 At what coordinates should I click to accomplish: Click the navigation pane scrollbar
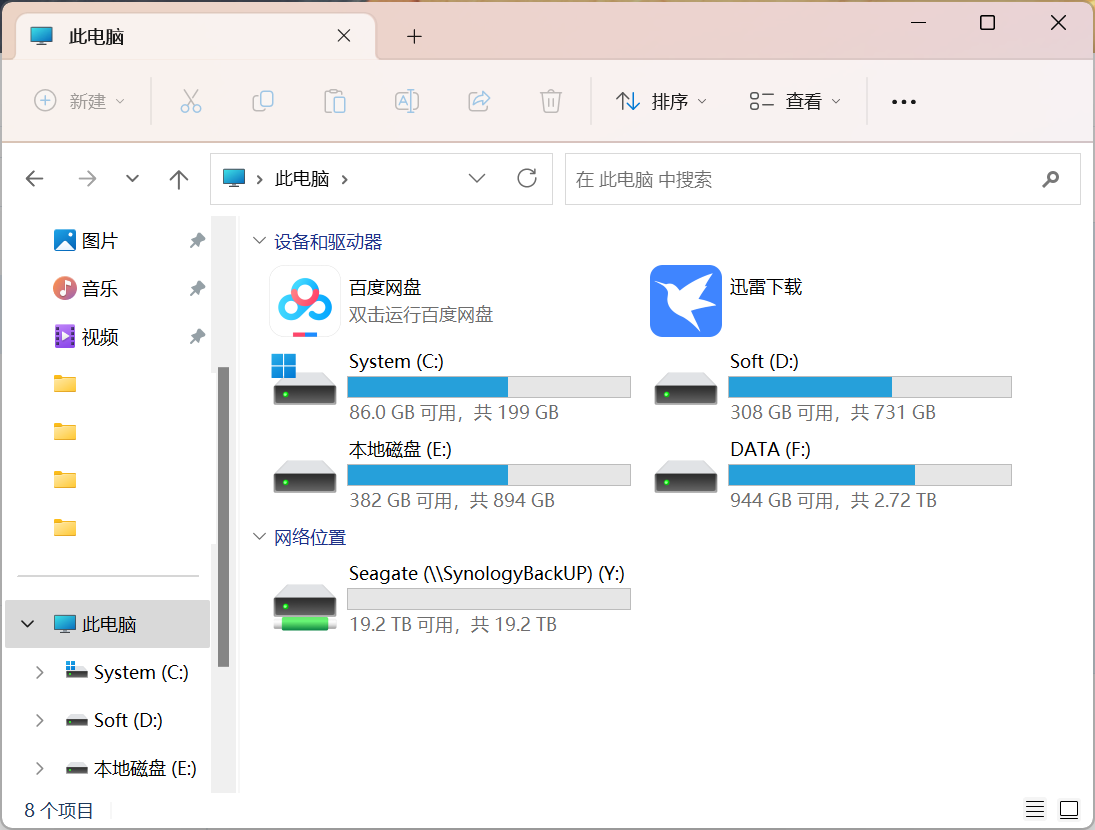[223, 517]
